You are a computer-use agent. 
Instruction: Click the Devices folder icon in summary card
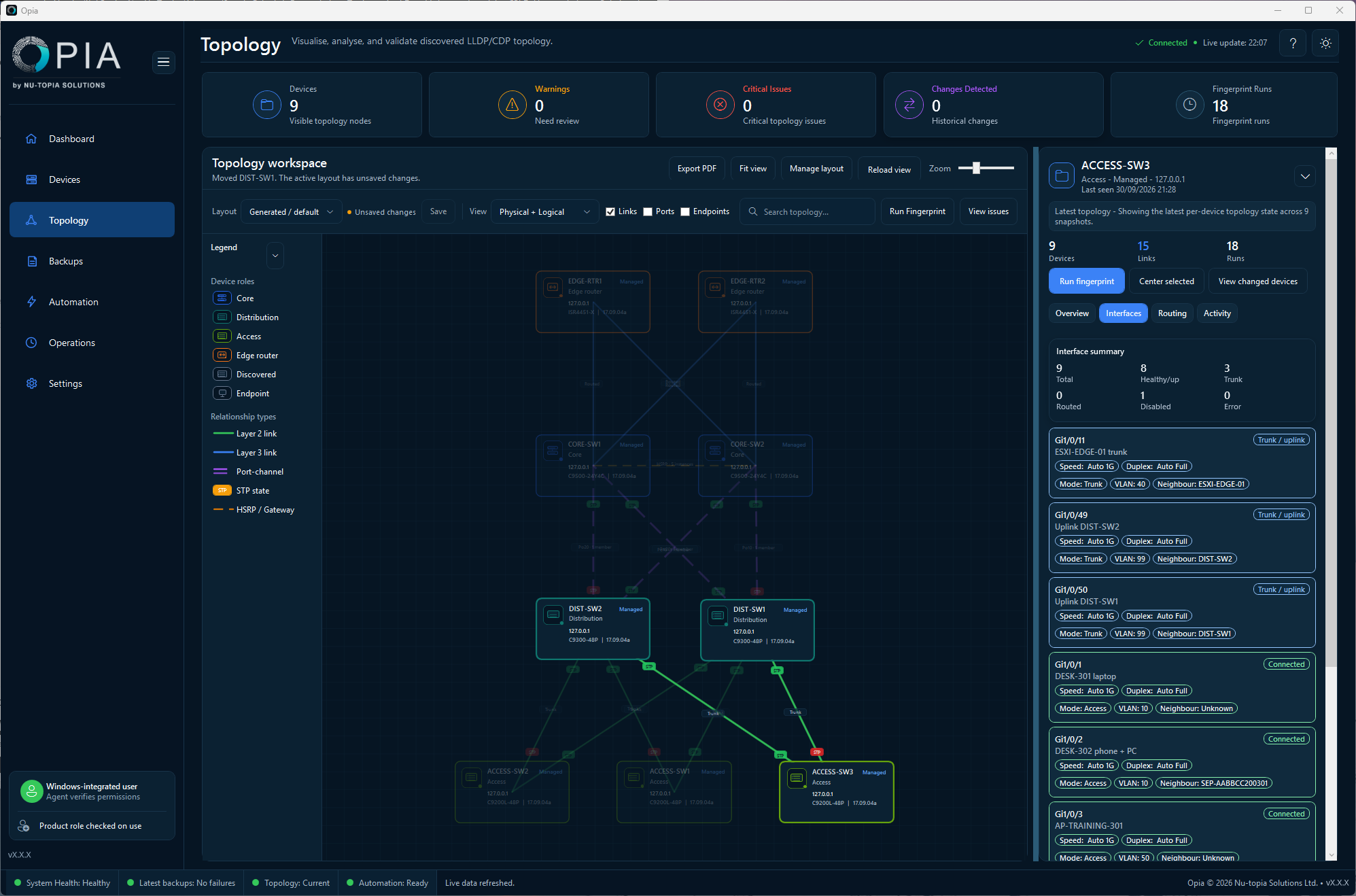(267, 105)
